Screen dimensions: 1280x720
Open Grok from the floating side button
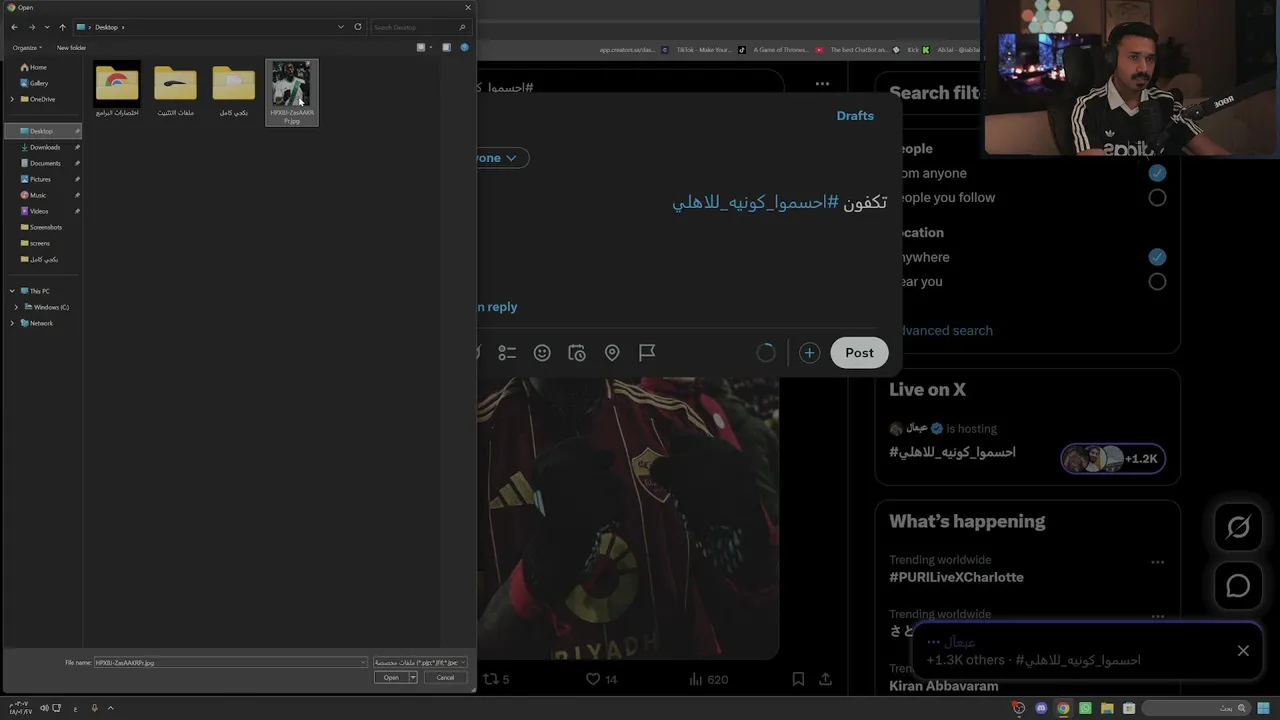(1238, 527)
